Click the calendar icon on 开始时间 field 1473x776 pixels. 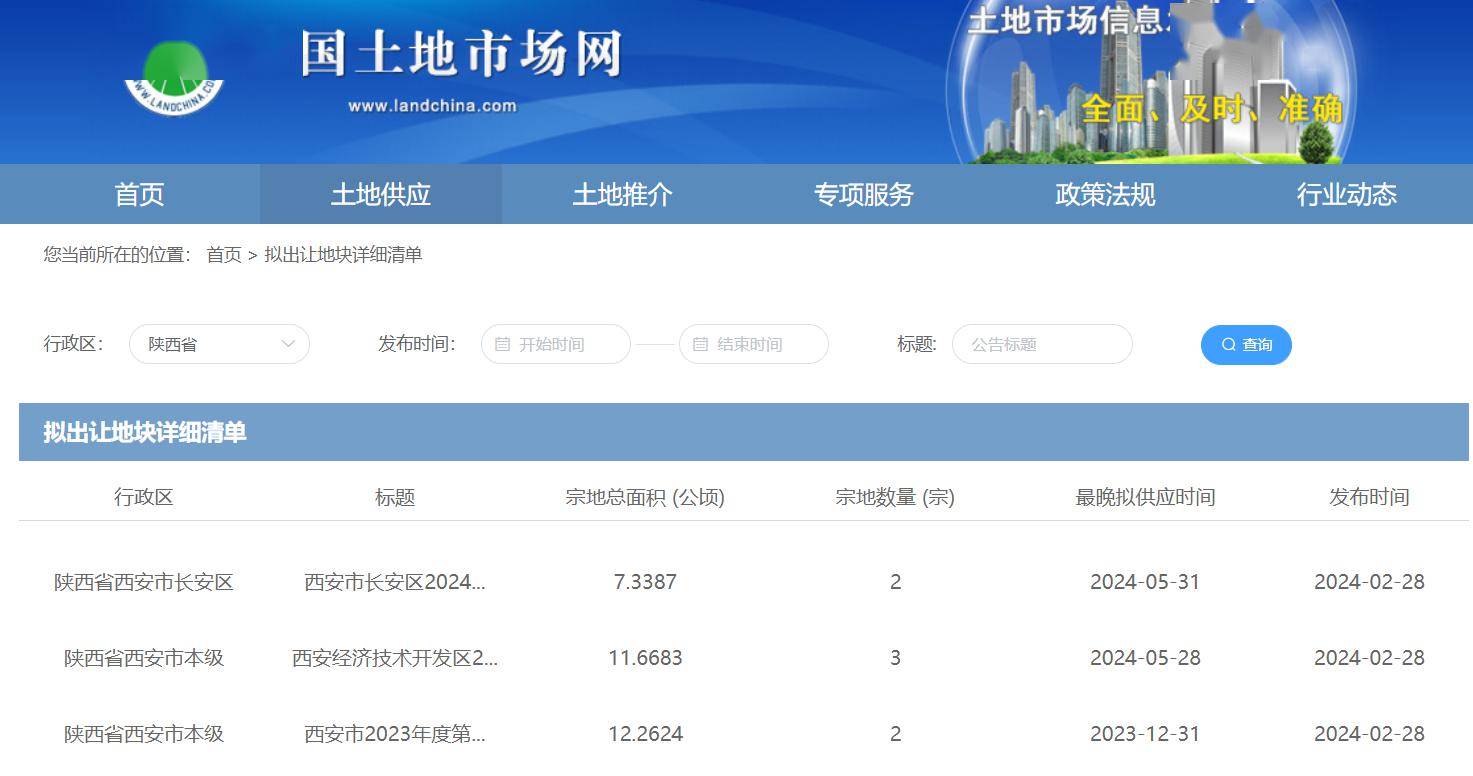pos(501,344)
